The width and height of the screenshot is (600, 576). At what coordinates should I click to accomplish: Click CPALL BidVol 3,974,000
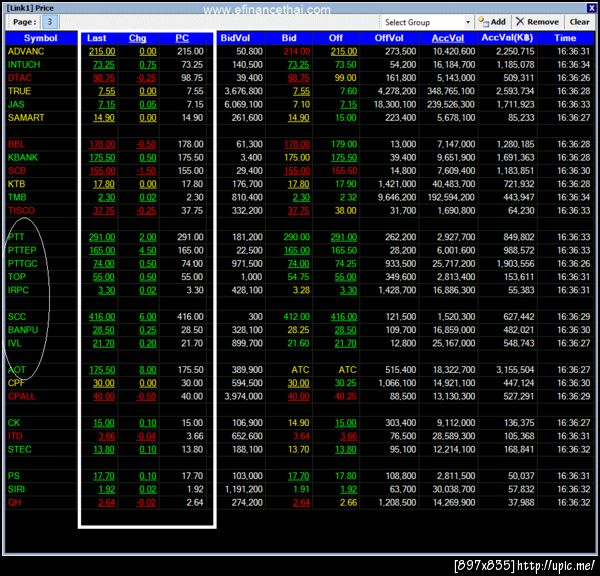coord(243,397)
